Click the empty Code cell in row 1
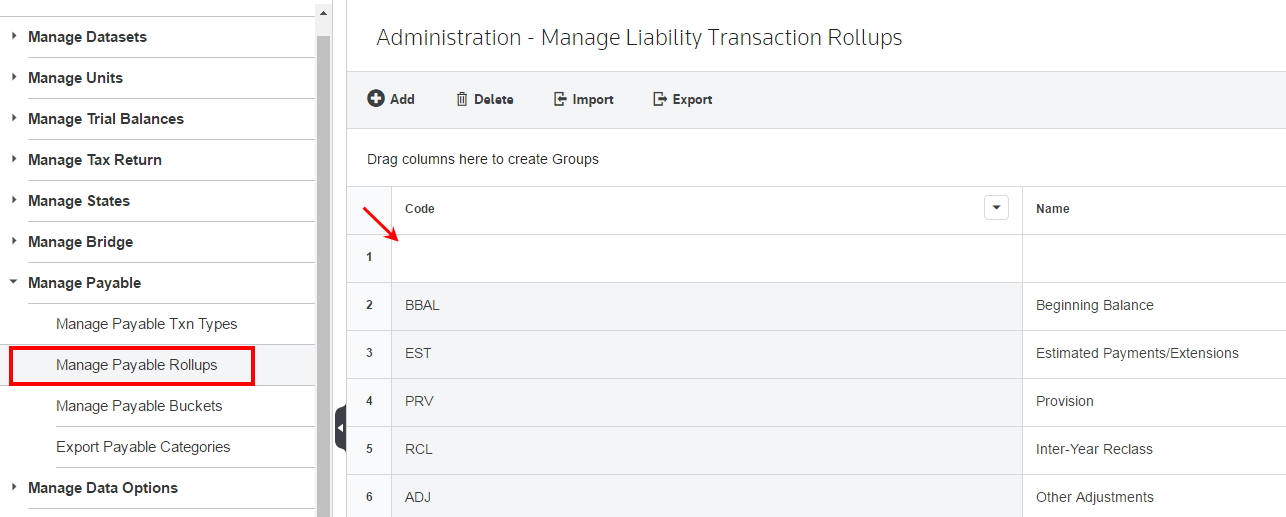This screenshot has width=1286, height=517. (706, 258)
